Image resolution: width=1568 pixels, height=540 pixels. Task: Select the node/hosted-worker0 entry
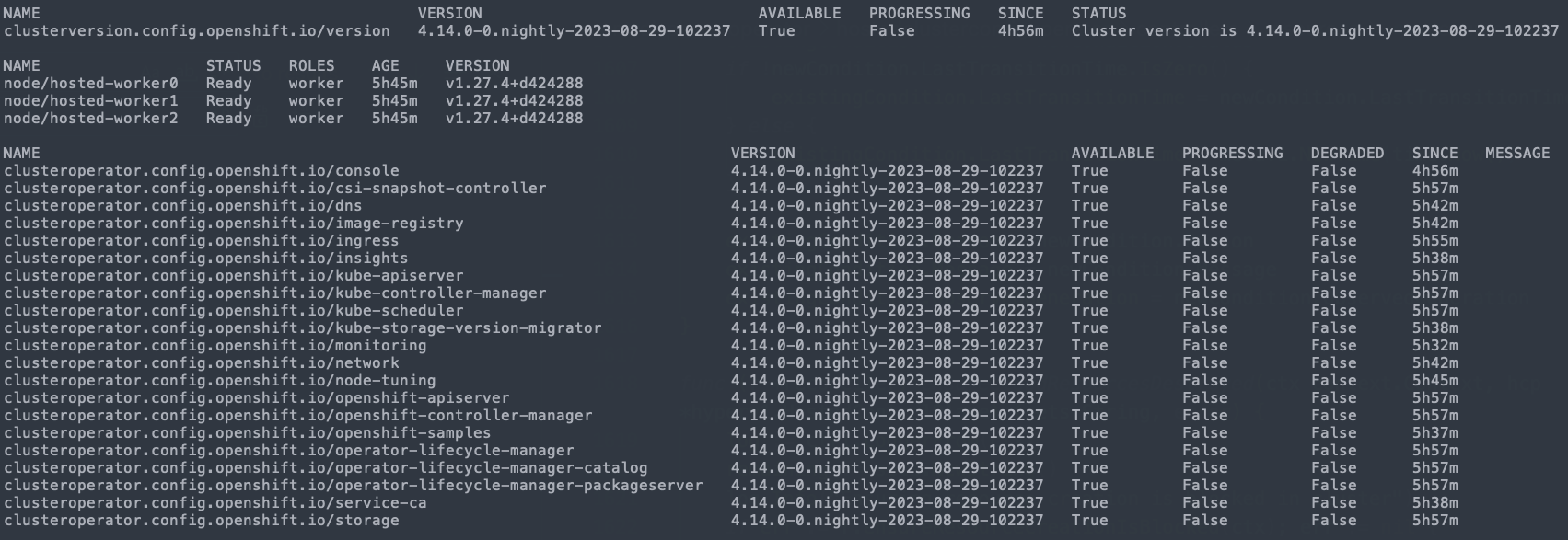(x=91, y=84)
